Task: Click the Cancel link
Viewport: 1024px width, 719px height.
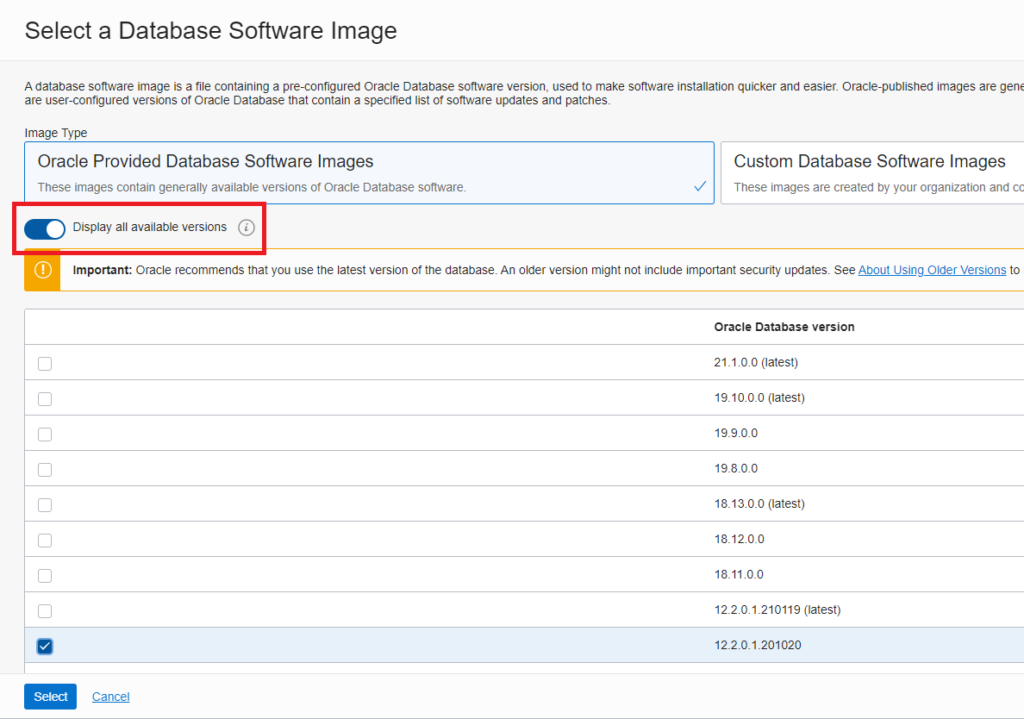Action: click(110, 697)
